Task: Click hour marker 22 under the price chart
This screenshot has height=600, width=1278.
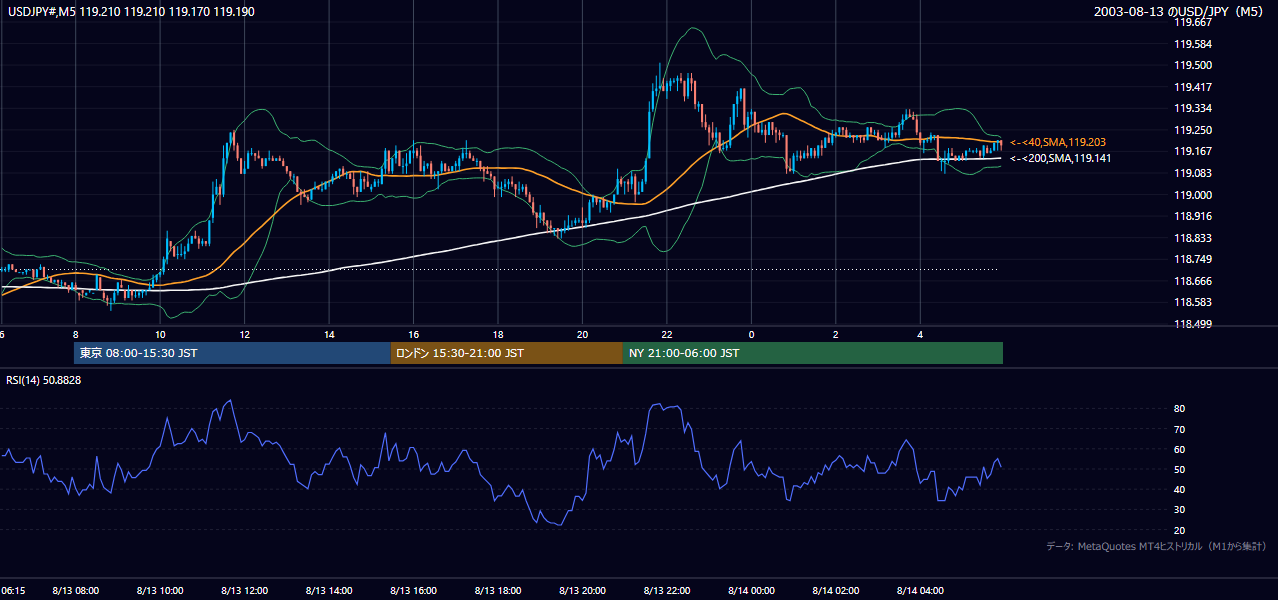Action: 667,334
